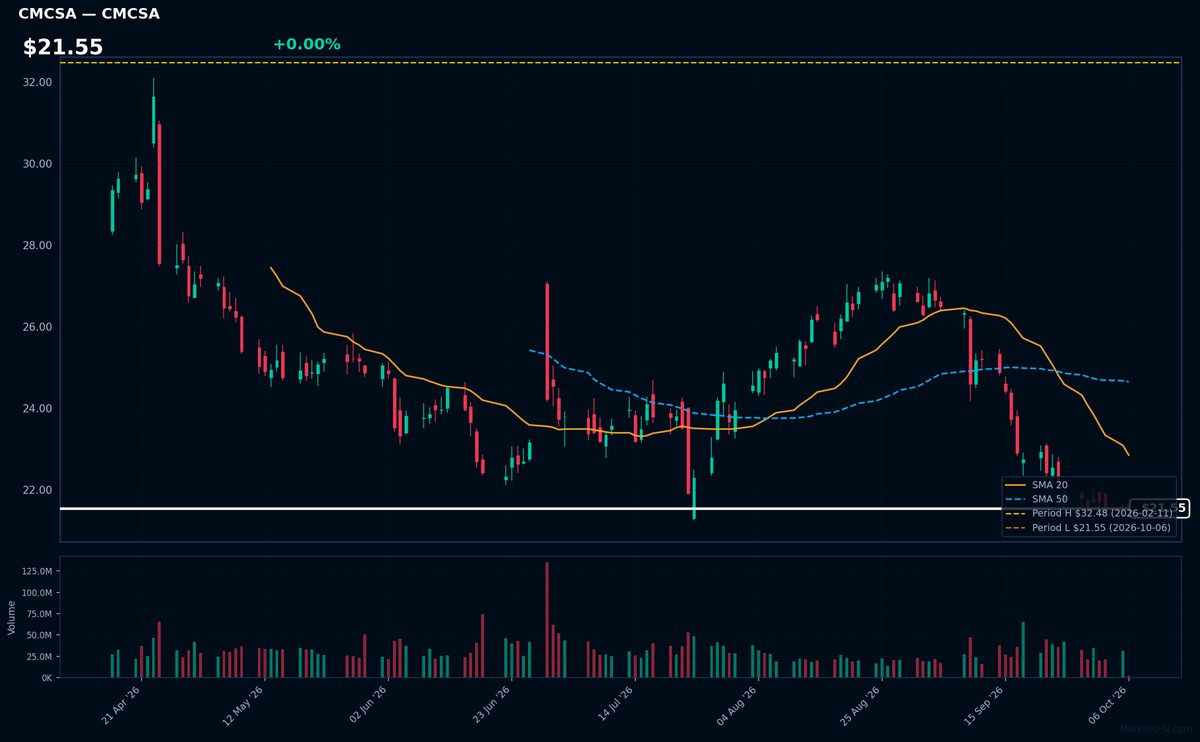The width and height of the screenshot is (1200, 742).
Task: Click the 26.00 price axis label
Action: 38,327
